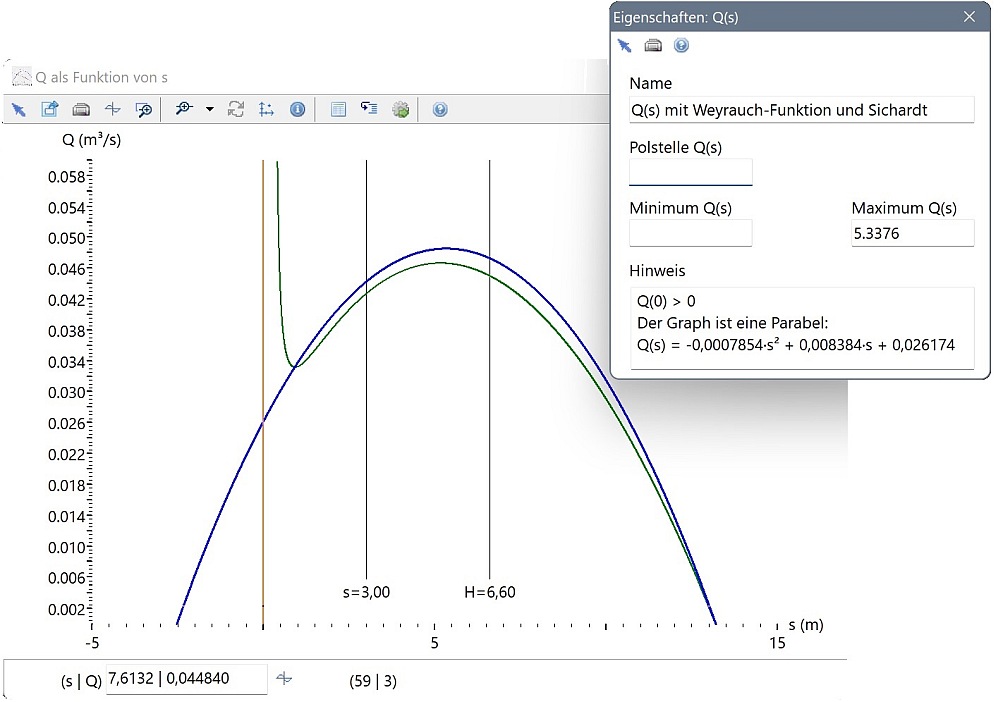
Task: Click the legend list icon
Action: tap(369, 110)
